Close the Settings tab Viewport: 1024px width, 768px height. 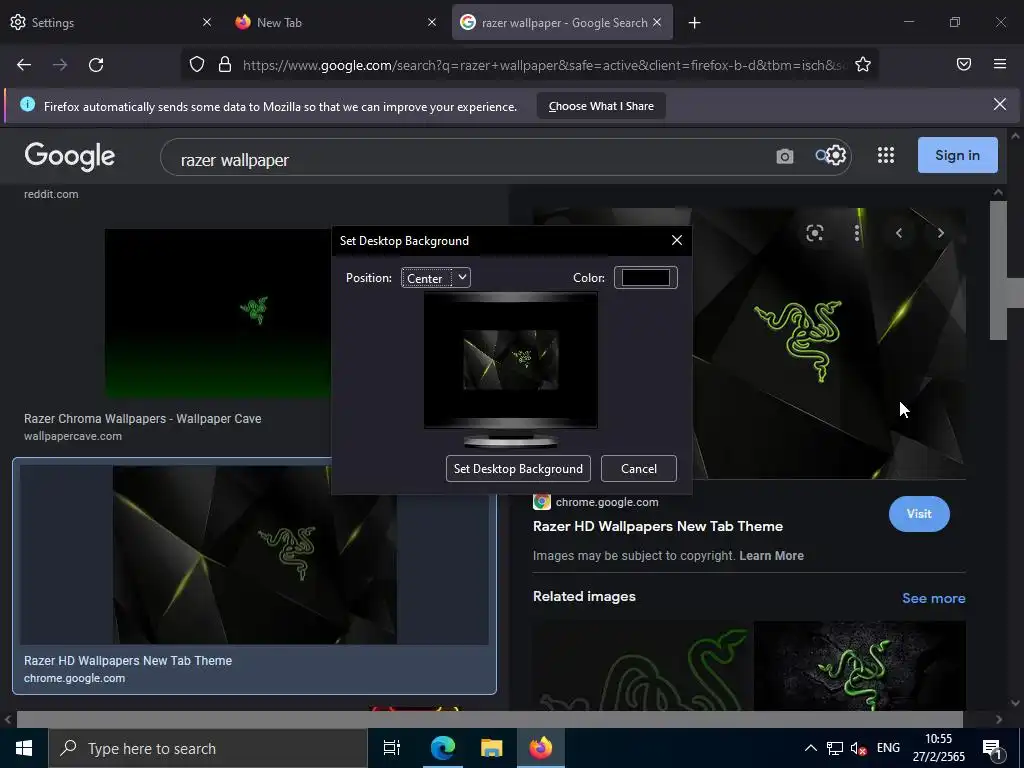(206, 22)
